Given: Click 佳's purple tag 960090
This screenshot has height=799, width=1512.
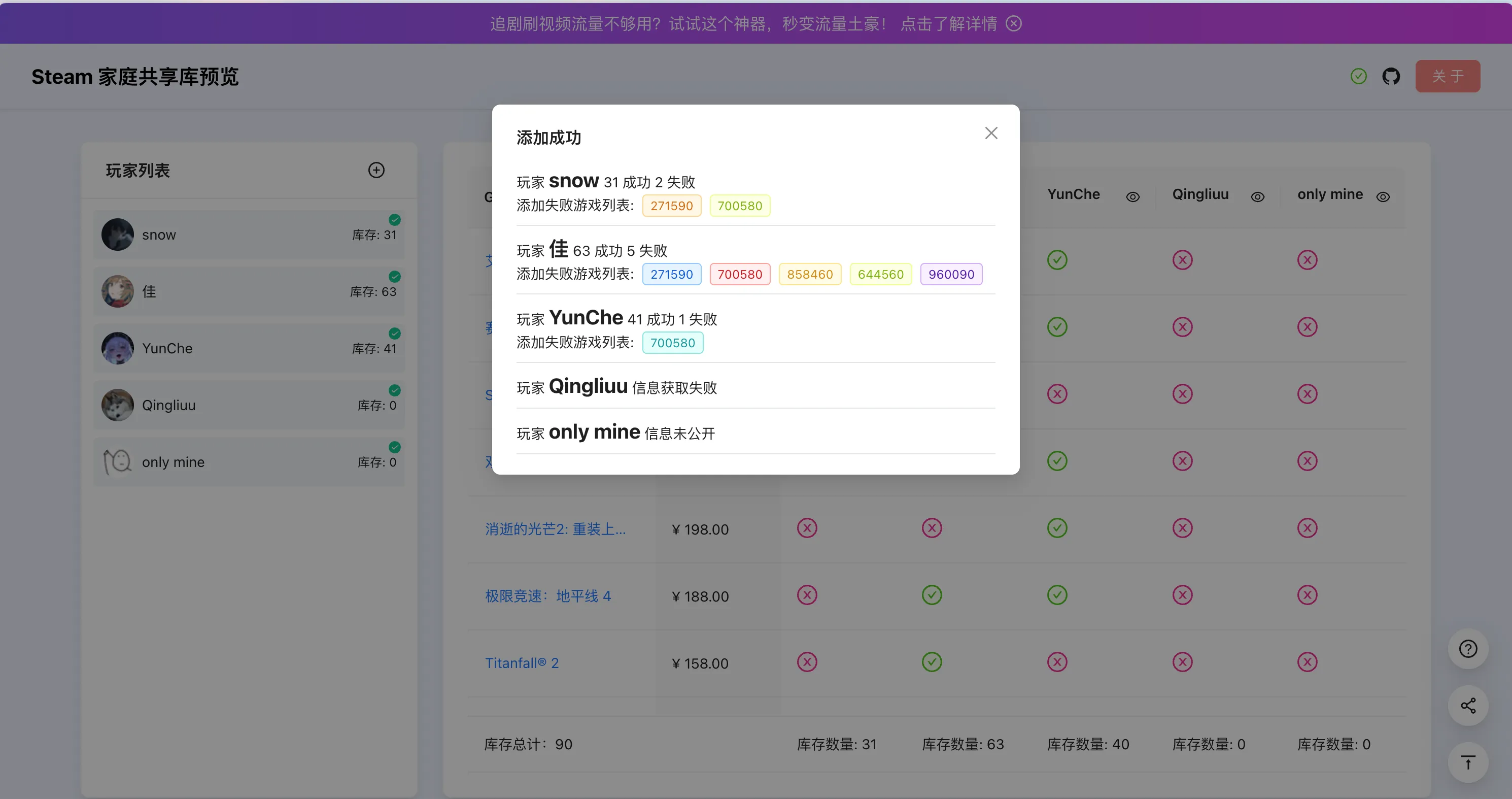Looking at the screenshot, I should point(951,274).
